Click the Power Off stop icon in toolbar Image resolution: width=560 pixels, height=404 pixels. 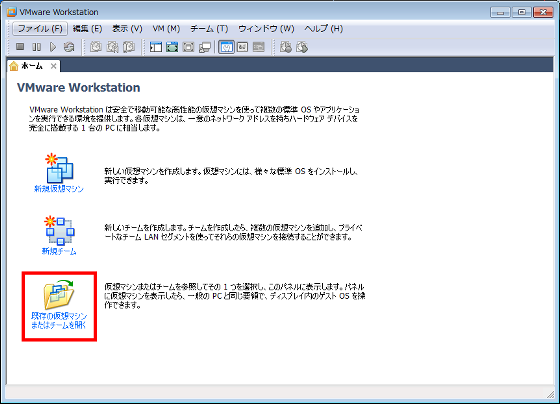20,47
